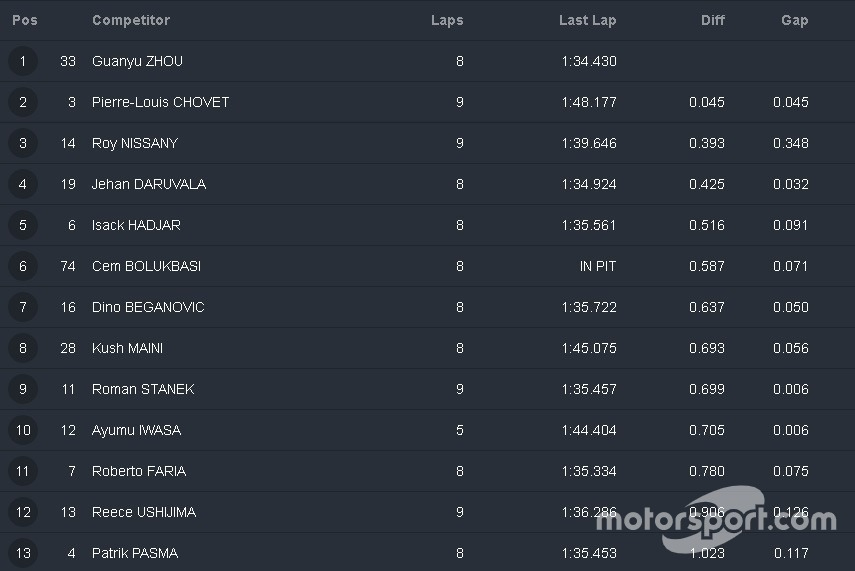The image size is (855, 571).
Task: Select competitor Pierre-Louis CHOVET
Action: click(160, 102)
